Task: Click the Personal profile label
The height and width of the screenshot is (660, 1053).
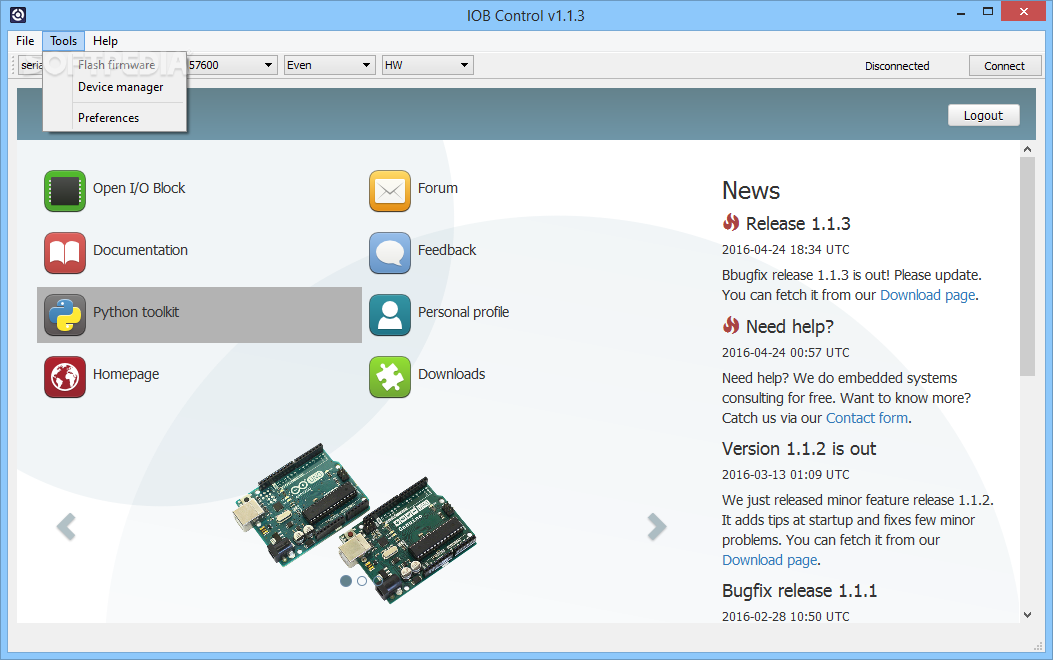Action: [463, 312]
